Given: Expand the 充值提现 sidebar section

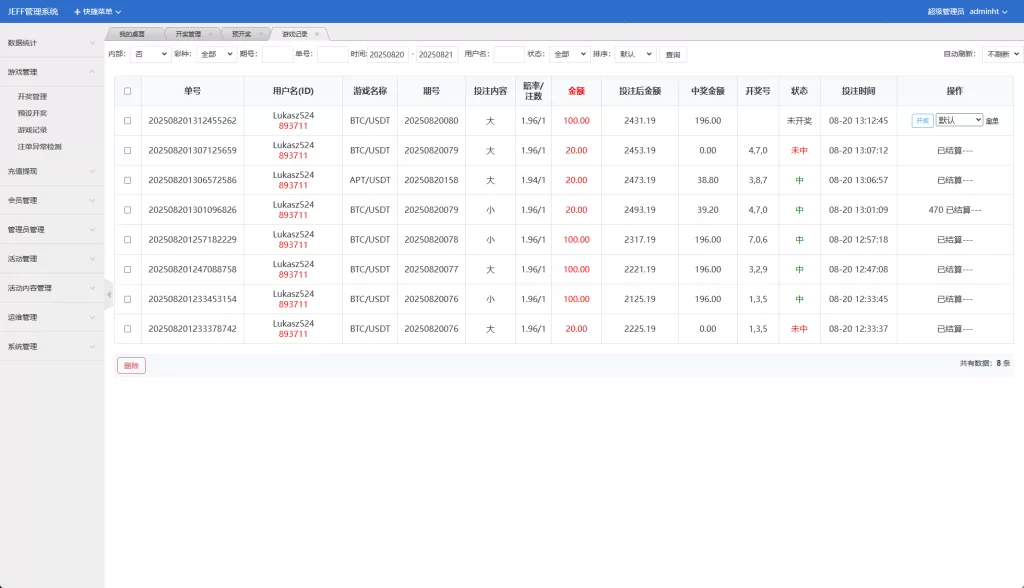Looking at the screenshot, I should click(x=52, y=171).
